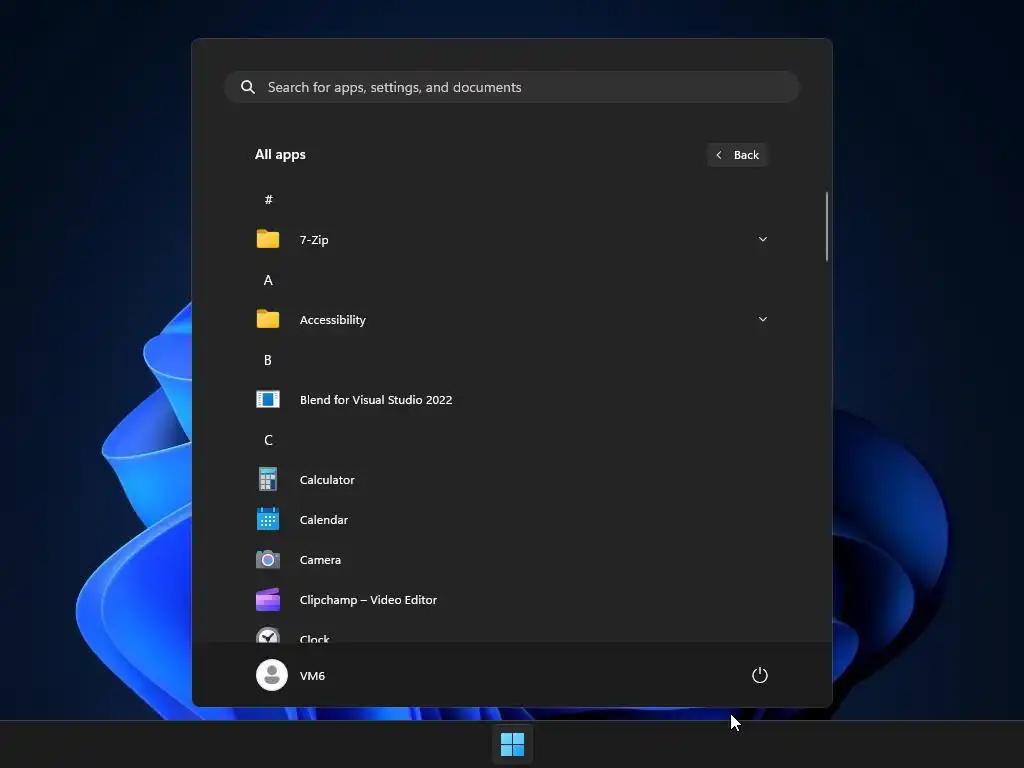Click the 'Calendar' app name
1024x768 pixels.
(x=324, y=520)
